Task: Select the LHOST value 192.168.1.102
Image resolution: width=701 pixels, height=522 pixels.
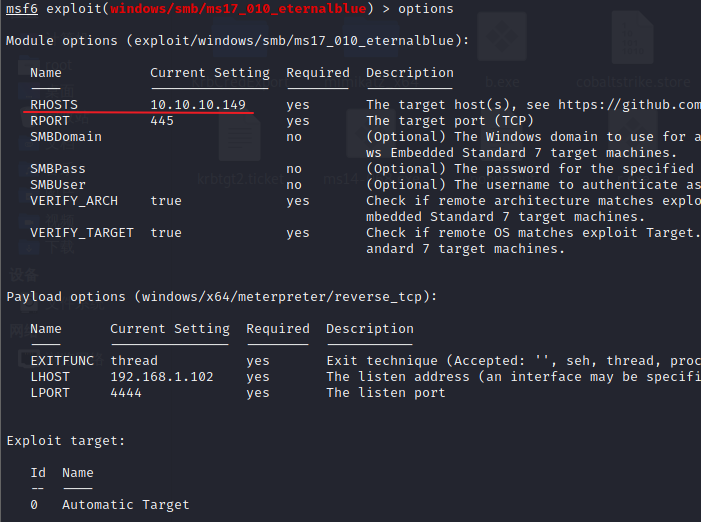Action: click(x=162, y=377)
